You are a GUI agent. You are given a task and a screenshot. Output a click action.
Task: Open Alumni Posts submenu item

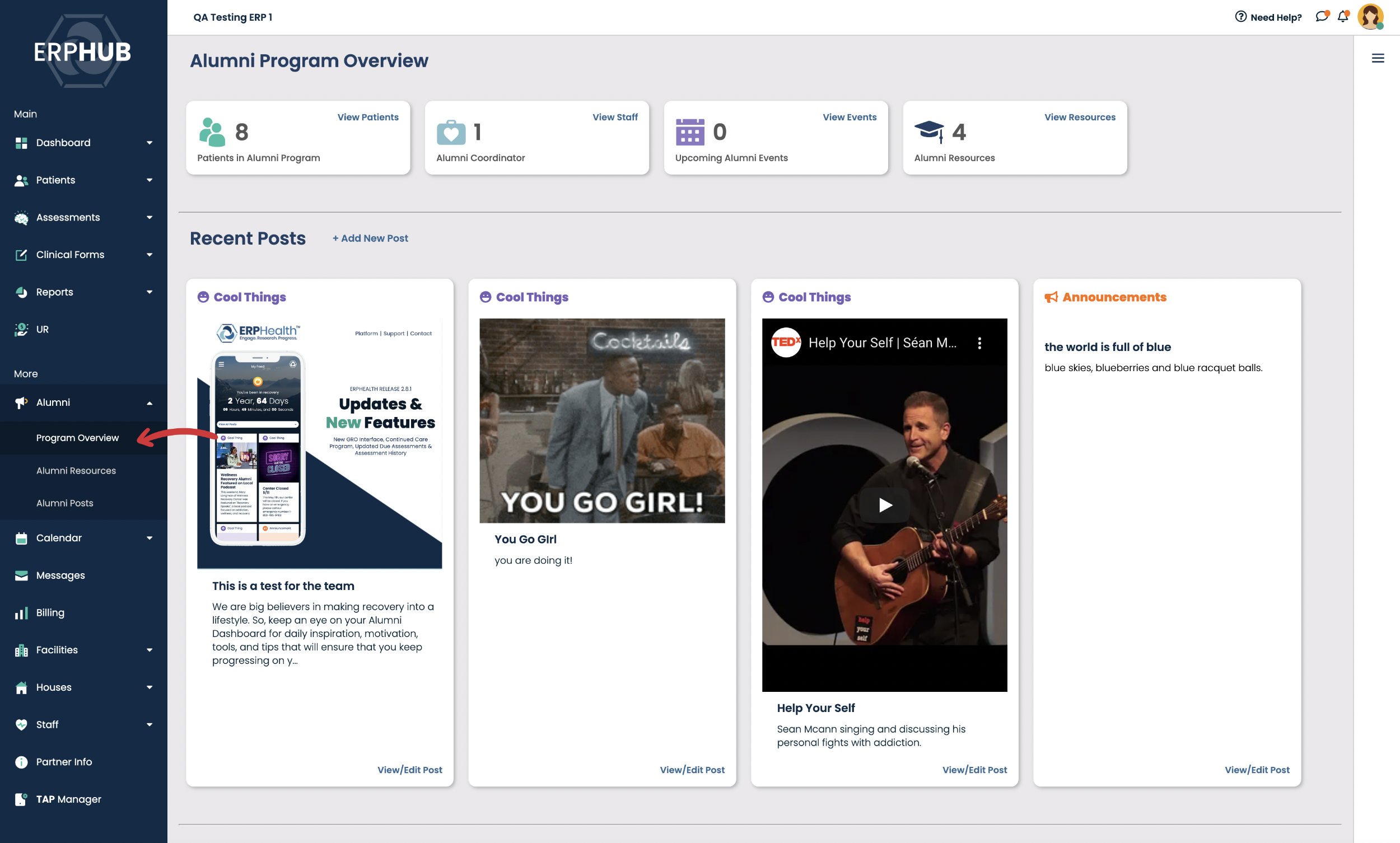[x=64, y=503]
